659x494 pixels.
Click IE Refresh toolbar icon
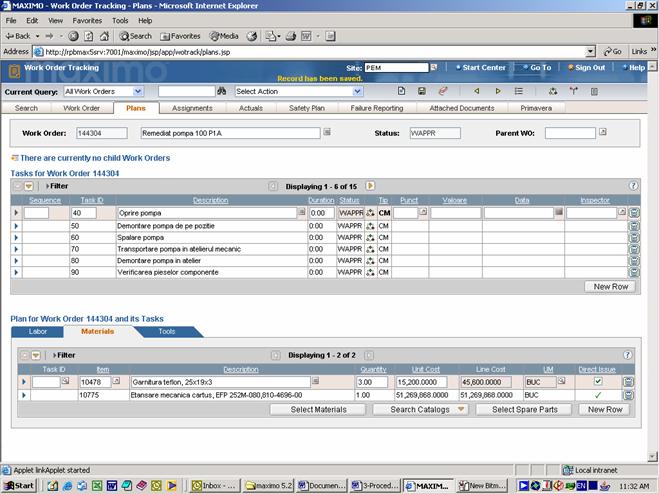tap(89, 36)
